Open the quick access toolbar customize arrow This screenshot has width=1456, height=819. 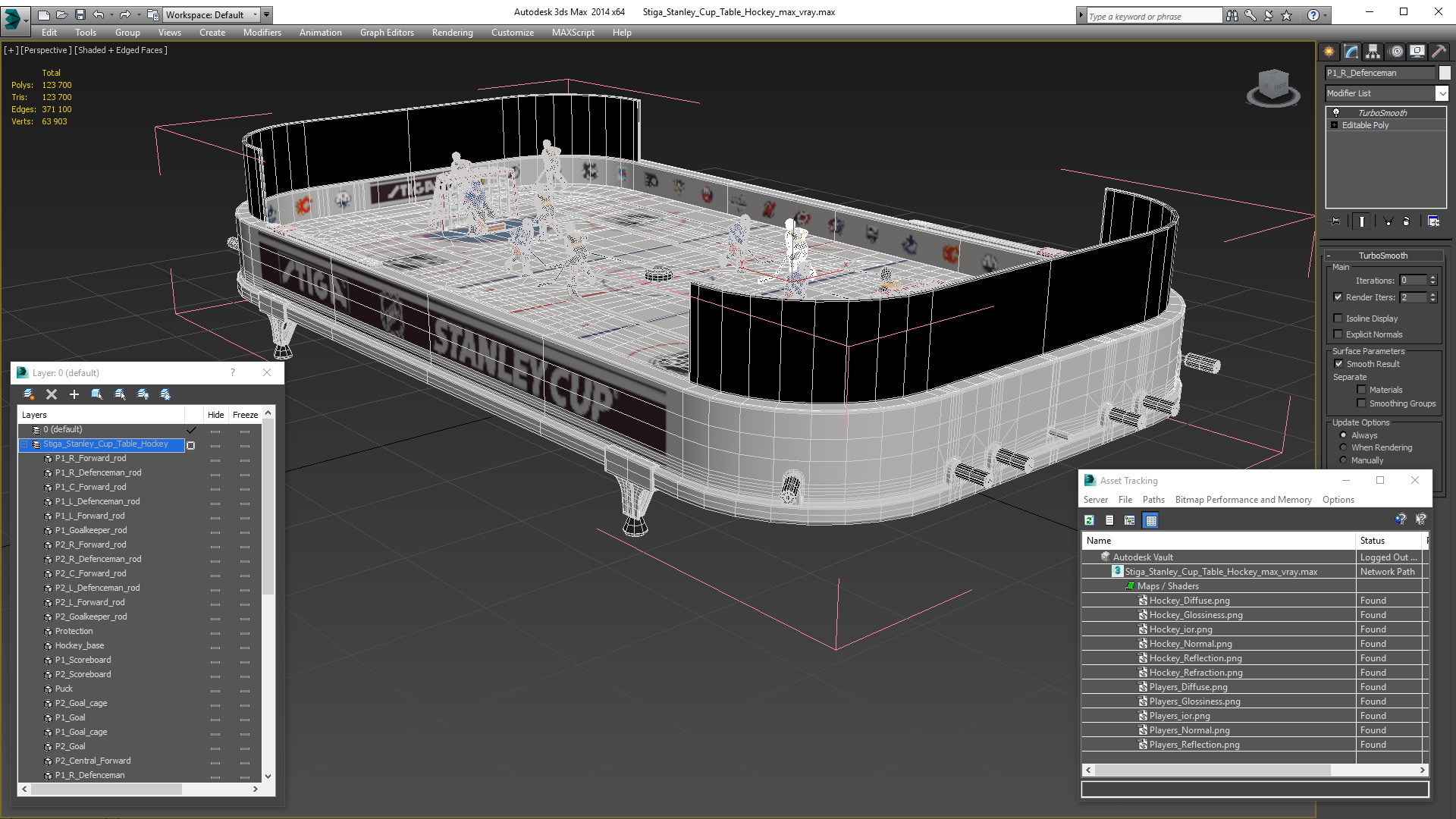tap(267, 14)
